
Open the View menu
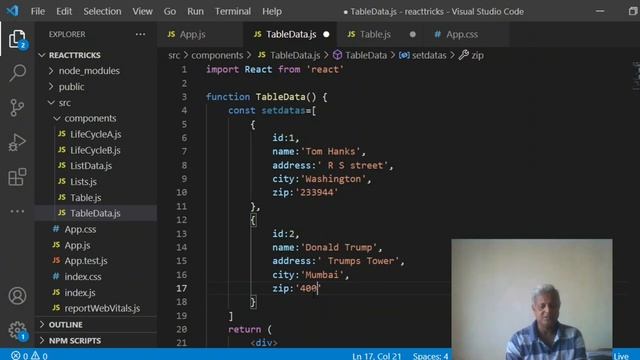pyautogui.click(x=142, y=11)
